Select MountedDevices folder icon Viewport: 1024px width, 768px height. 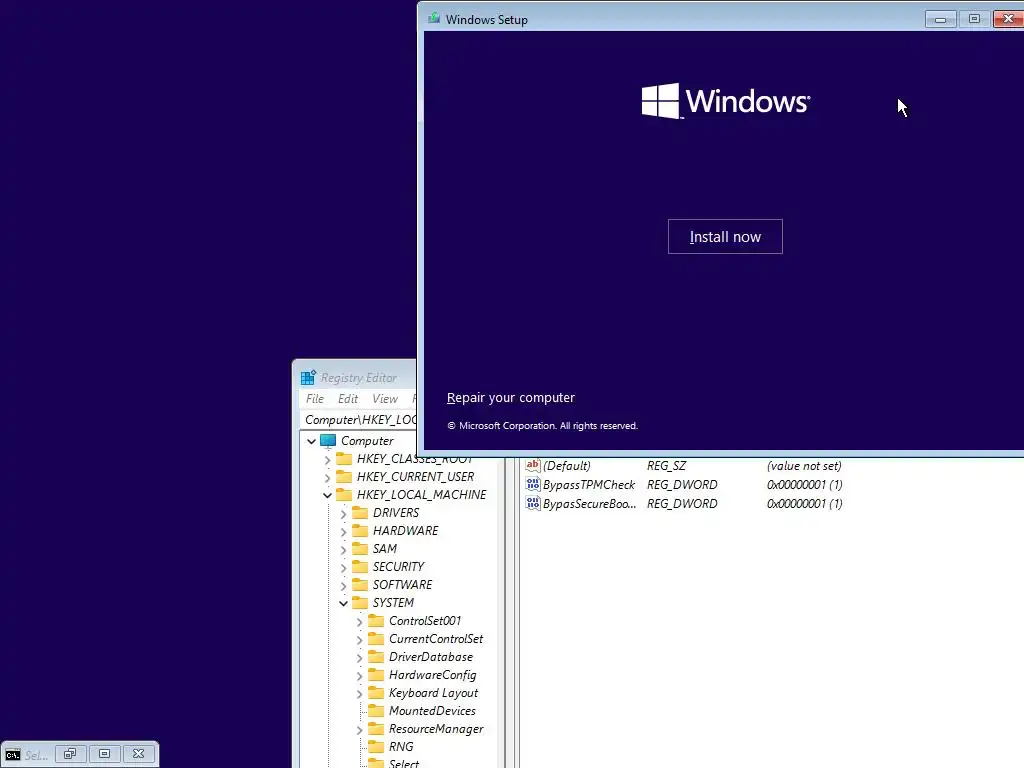(x=376, y=711)
